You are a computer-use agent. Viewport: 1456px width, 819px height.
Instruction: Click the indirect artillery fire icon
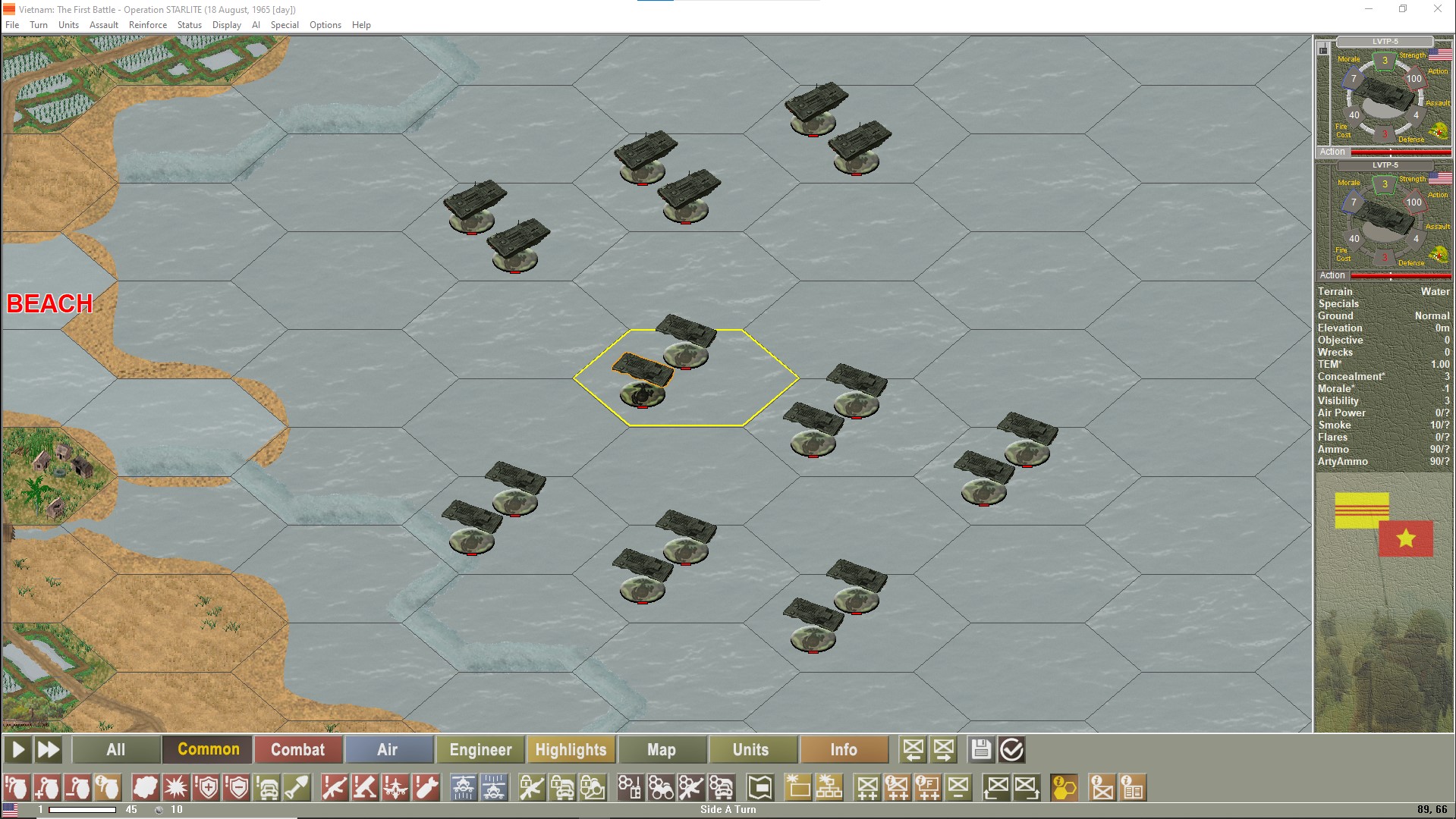point(364,788)
